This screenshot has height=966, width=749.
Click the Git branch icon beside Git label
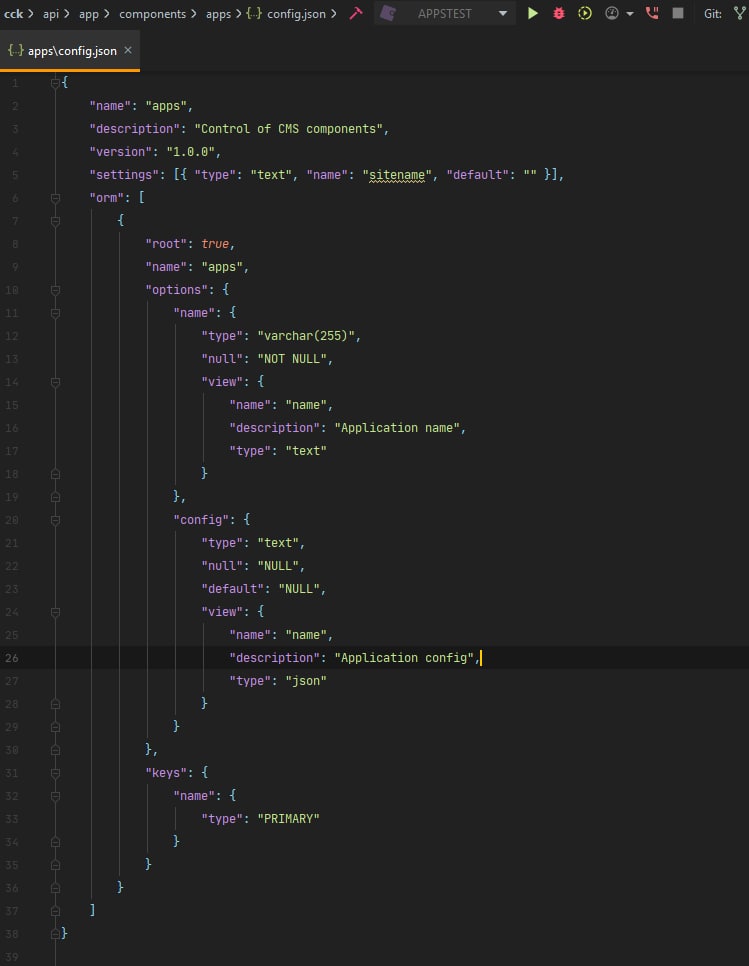[x=739, y=13]
